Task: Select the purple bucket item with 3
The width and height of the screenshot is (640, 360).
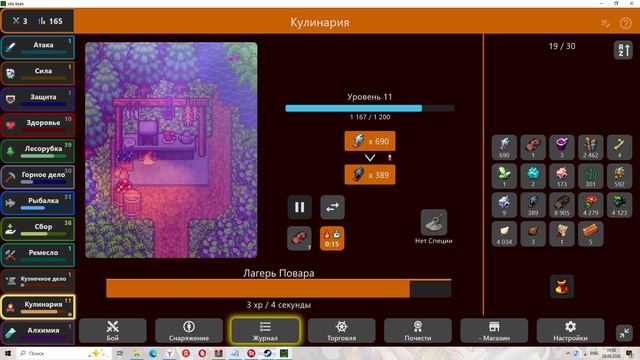Action: pyautogui.click(x=562, y=147)
